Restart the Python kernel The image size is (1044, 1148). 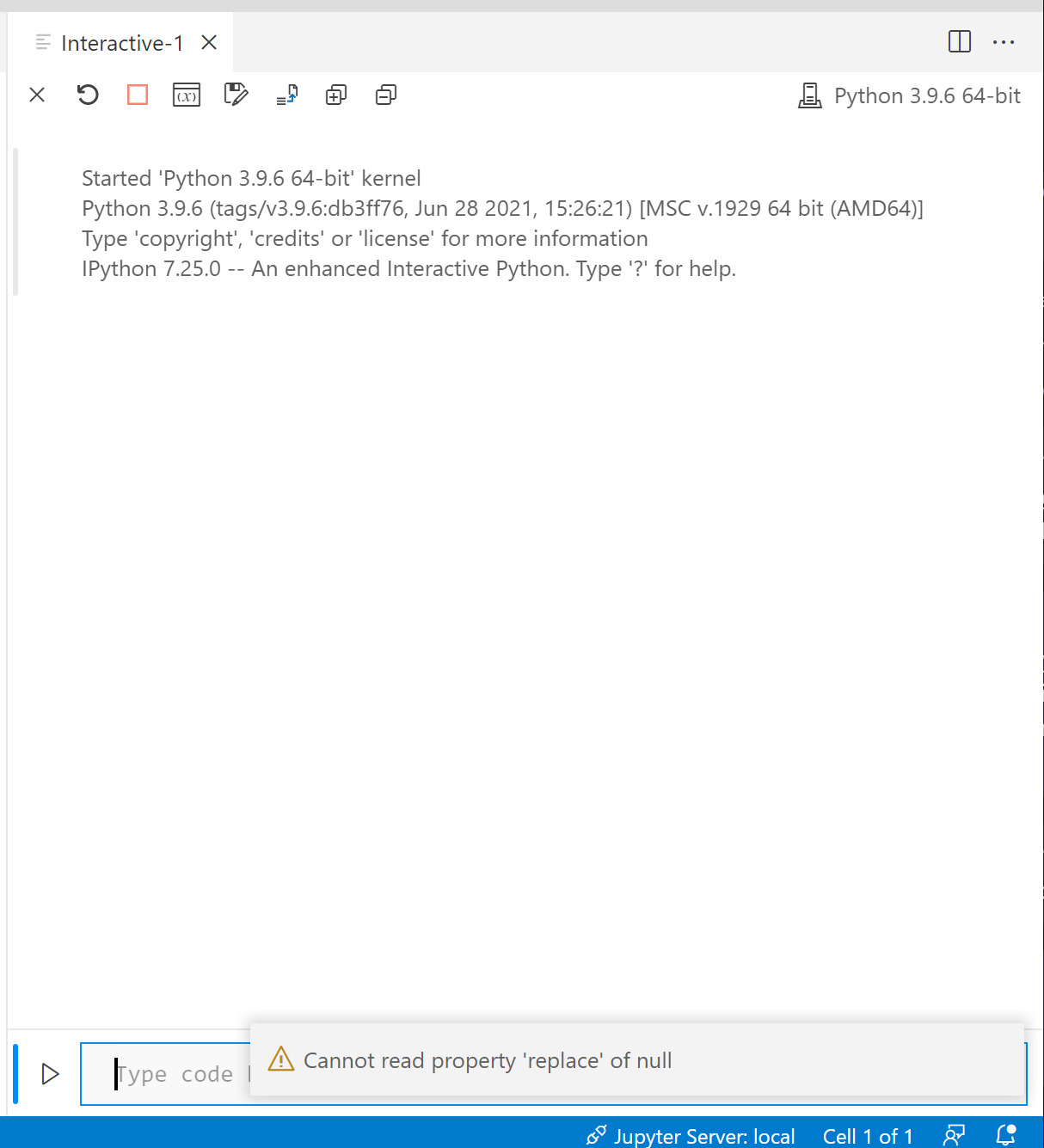pos(88,95)
